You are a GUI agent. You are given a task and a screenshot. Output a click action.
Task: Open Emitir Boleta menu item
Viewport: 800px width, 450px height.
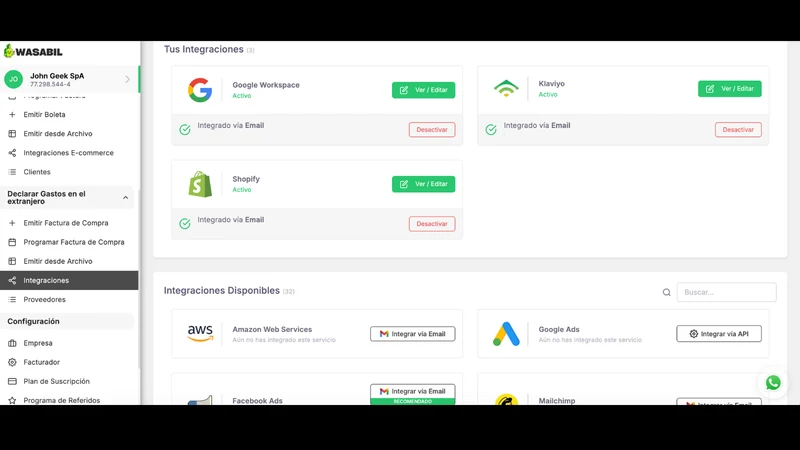44,115
